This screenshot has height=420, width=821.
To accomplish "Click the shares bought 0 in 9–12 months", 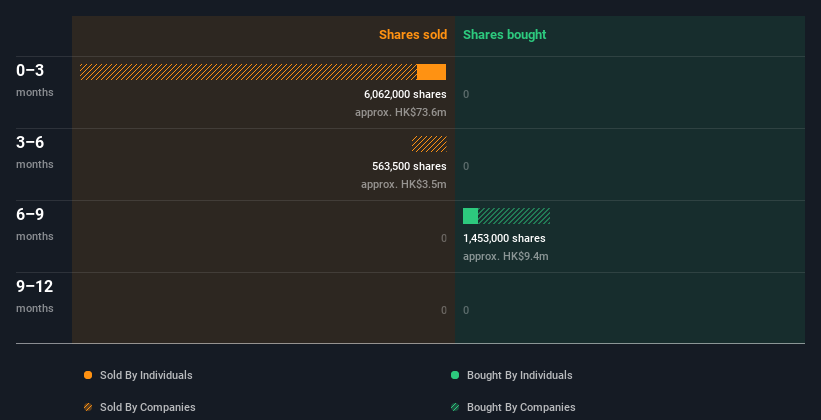I will (x=466, y=311).
